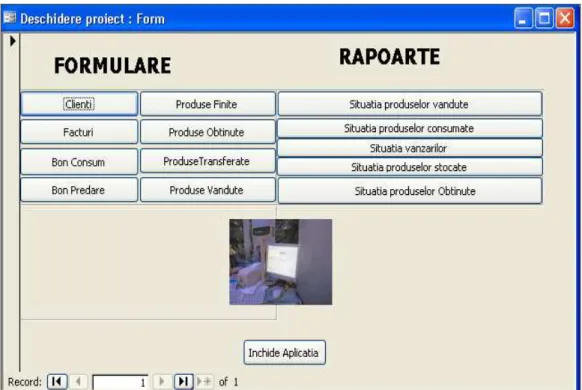Click the 'of 1' record count text
This screenshot has height=390, width=582.
point(229,381)
